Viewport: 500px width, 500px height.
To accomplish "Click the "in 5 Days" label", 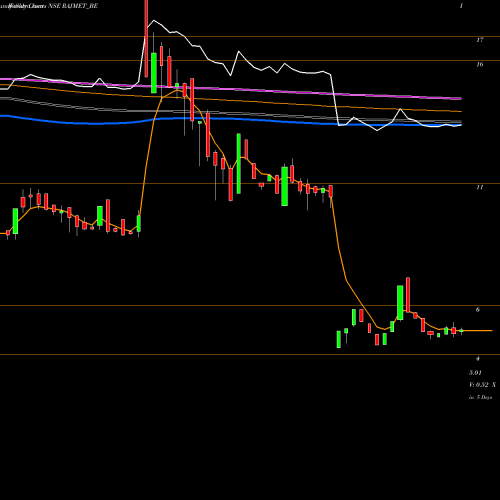I will (x=480, y=397).
